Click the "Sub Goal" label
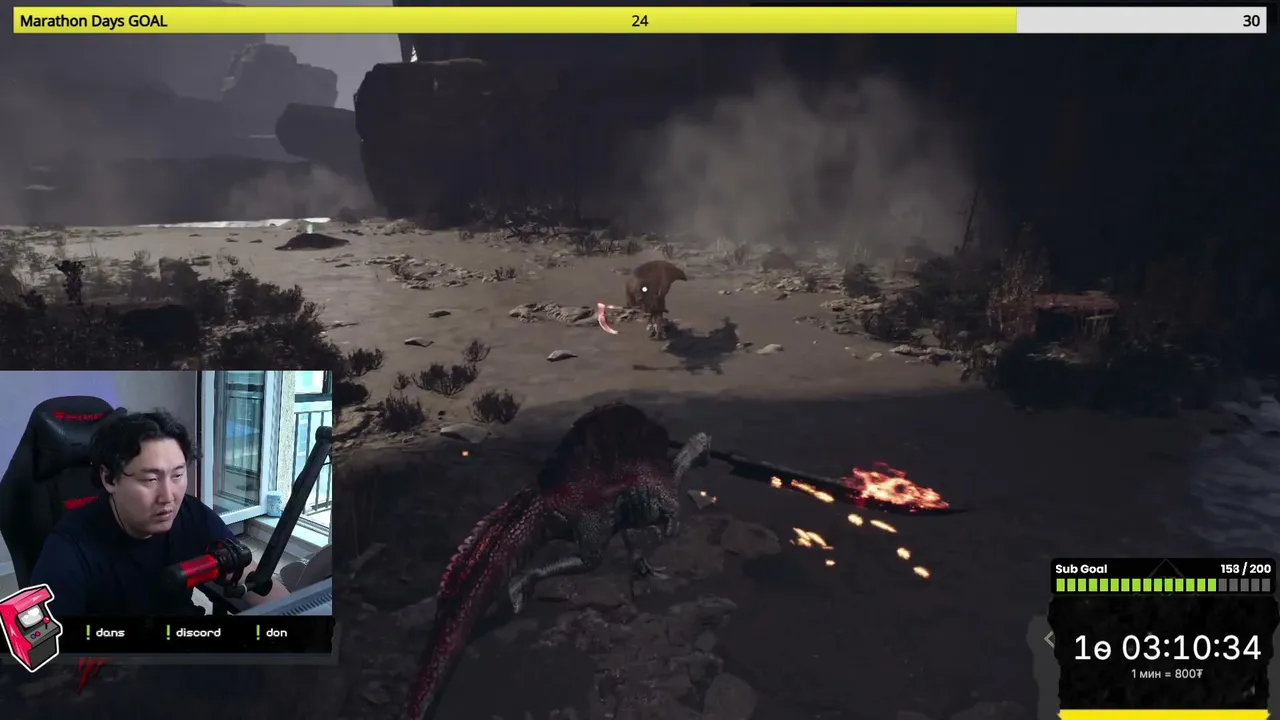This screenshot has height=720, width=1280. click(1081, 569)
